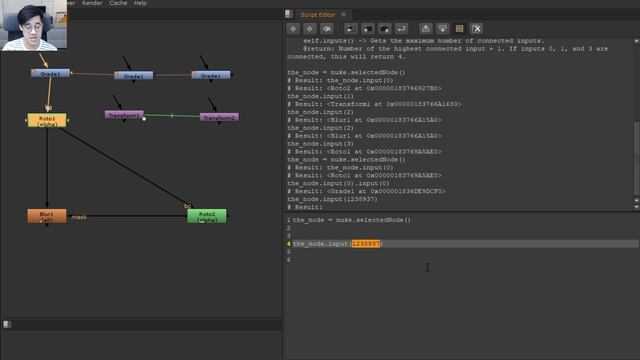The image size is (640, 360).
Task: Click the clear history icon
Action: (327, 29)
